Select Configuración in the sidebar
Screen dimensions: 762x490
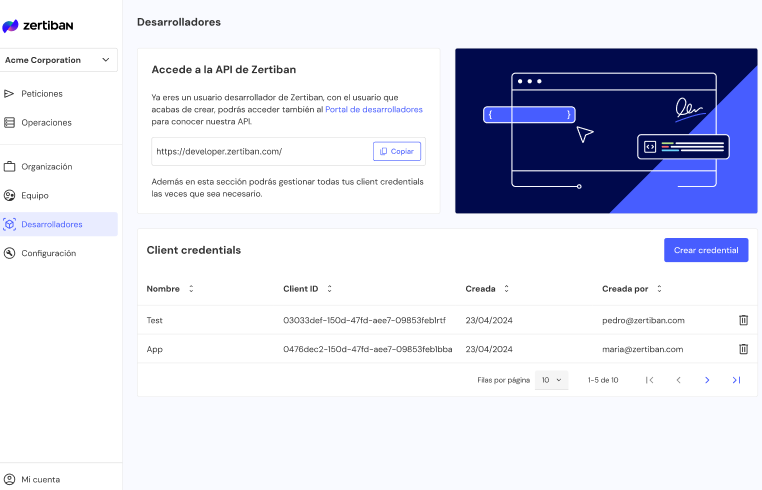coord(48,253)
